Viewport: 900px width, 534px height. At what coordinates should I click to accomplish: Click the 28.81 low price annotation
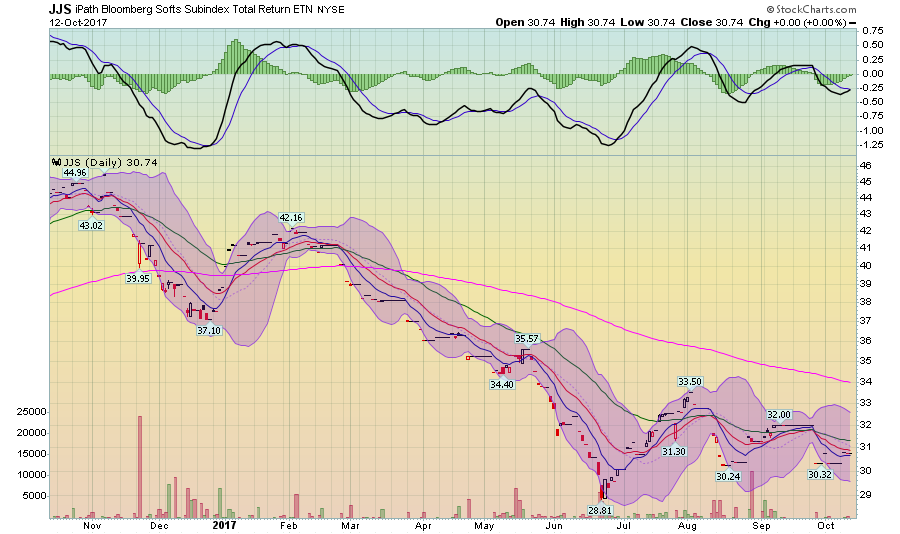pos(600,510)
